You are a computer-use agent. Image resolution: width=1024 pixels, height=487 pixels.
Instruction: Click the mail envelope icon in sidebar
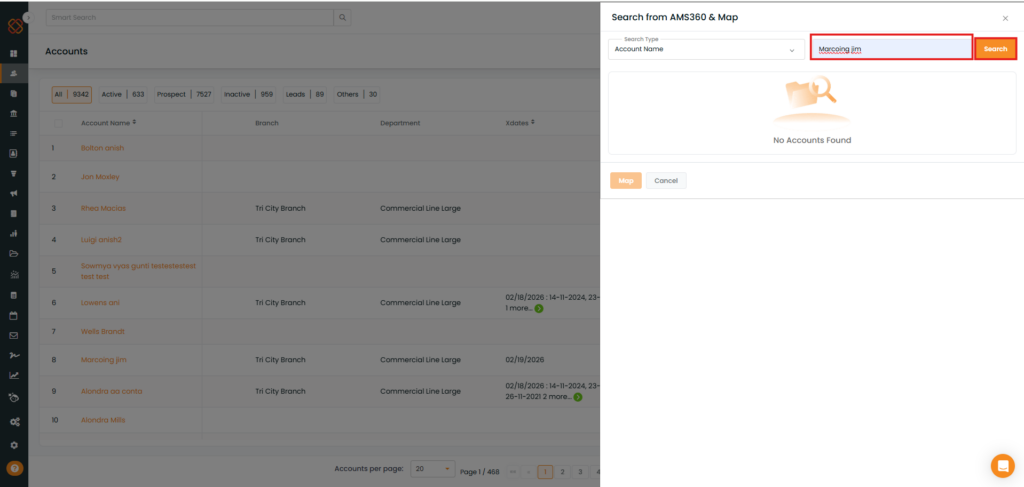pyautogui.click(x=14, y=335)
